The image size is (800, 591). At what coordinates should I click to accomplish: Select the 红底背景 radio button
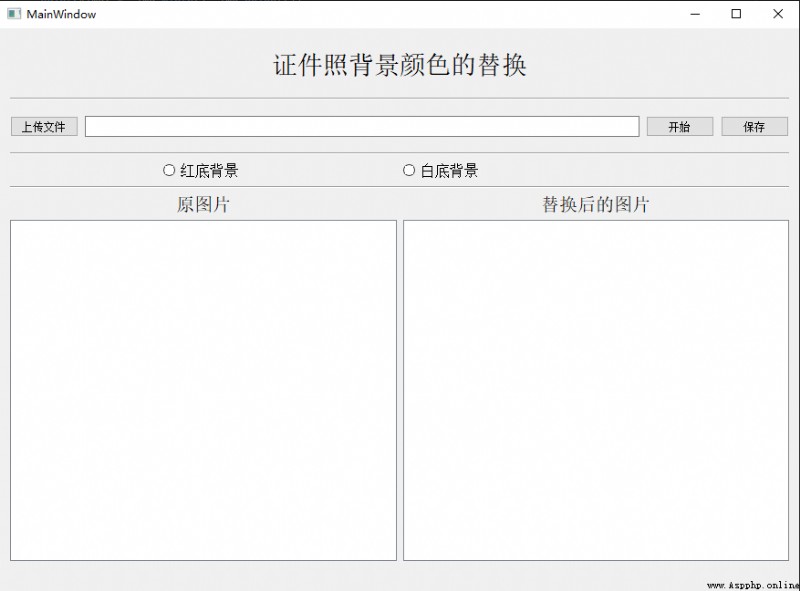point(201,170)
